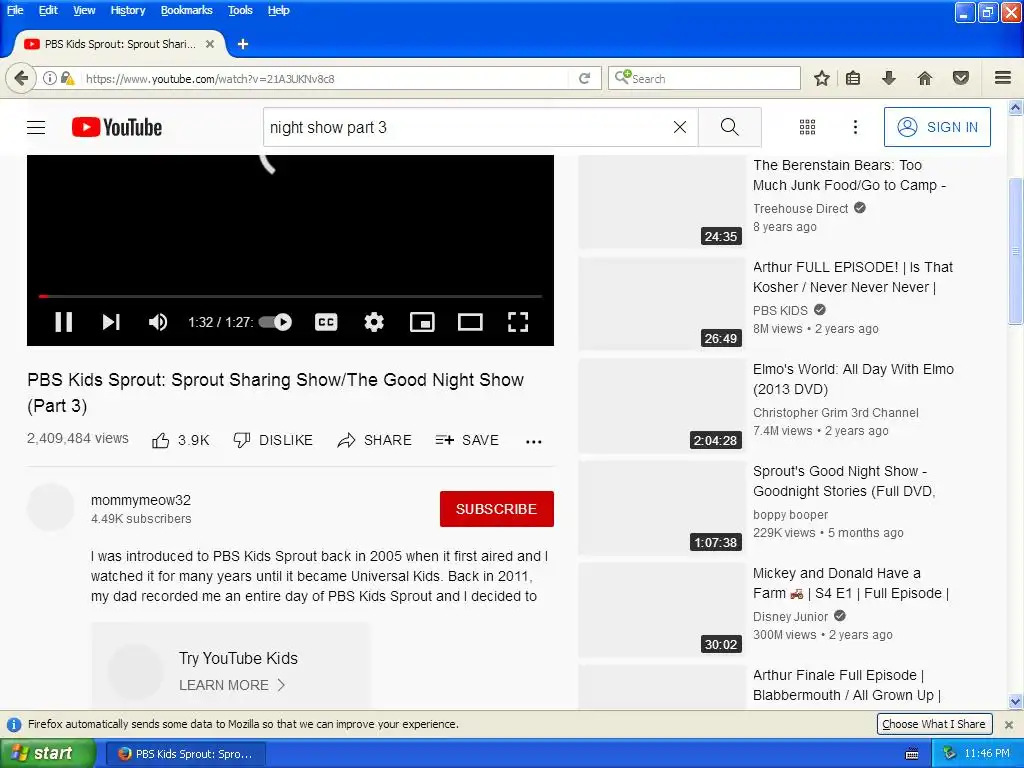Open Arthur Finale Blabbermouth video
The width and height of the screenshot is (1024, 768).
(846, 684)
